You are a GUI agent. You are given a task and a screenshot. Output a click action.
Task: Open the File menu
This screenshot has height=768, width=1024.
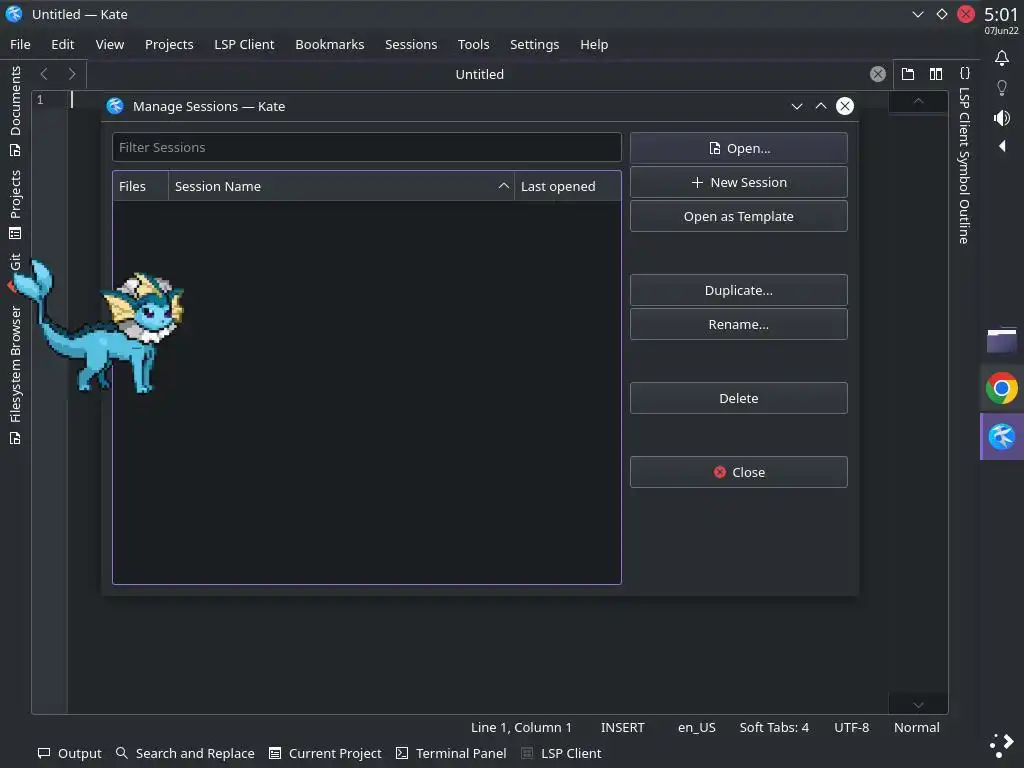pyautogui.click(x=20, y=44)
